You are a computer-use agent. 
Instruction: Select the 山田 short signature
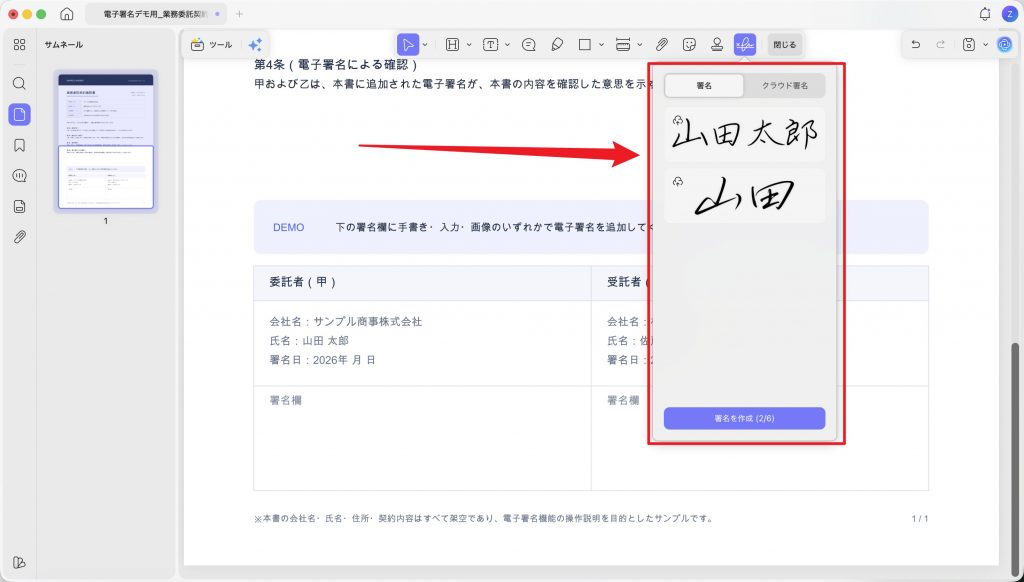(744, 196)
